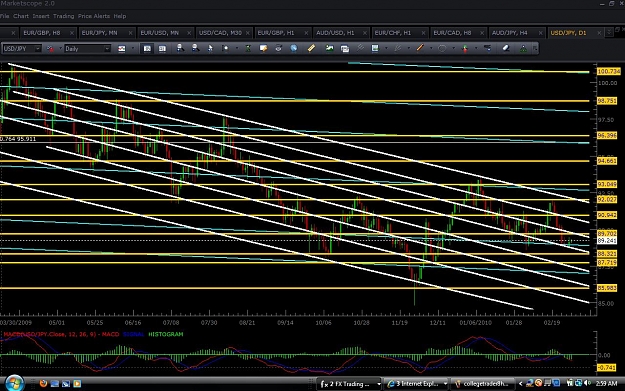Open the Insert menu
The image size is (625, 391).
coord(41,16)
